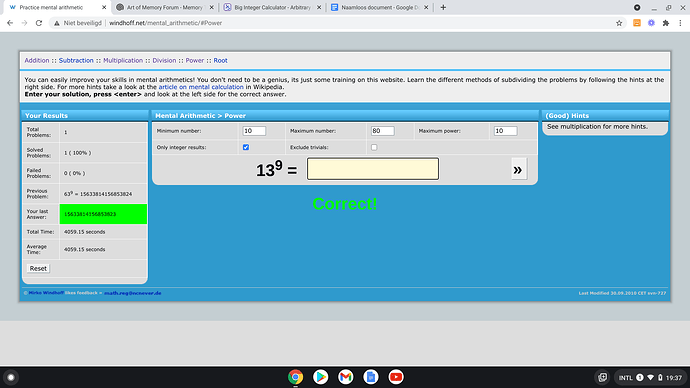Image resolution: width=690 pixels, height=388 pixels.
Task: Open the launcher circle button
Action: coord(11,377)
